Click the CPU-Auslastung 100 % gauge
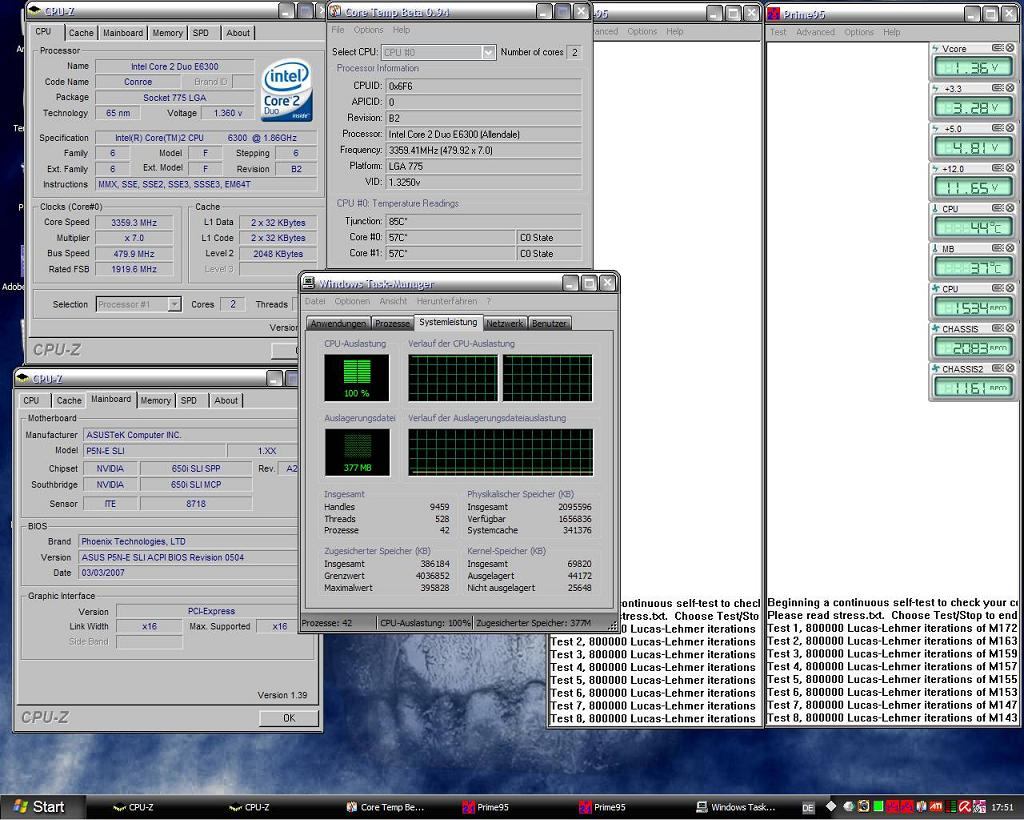1024x820 pixels. tap(357, 378)
